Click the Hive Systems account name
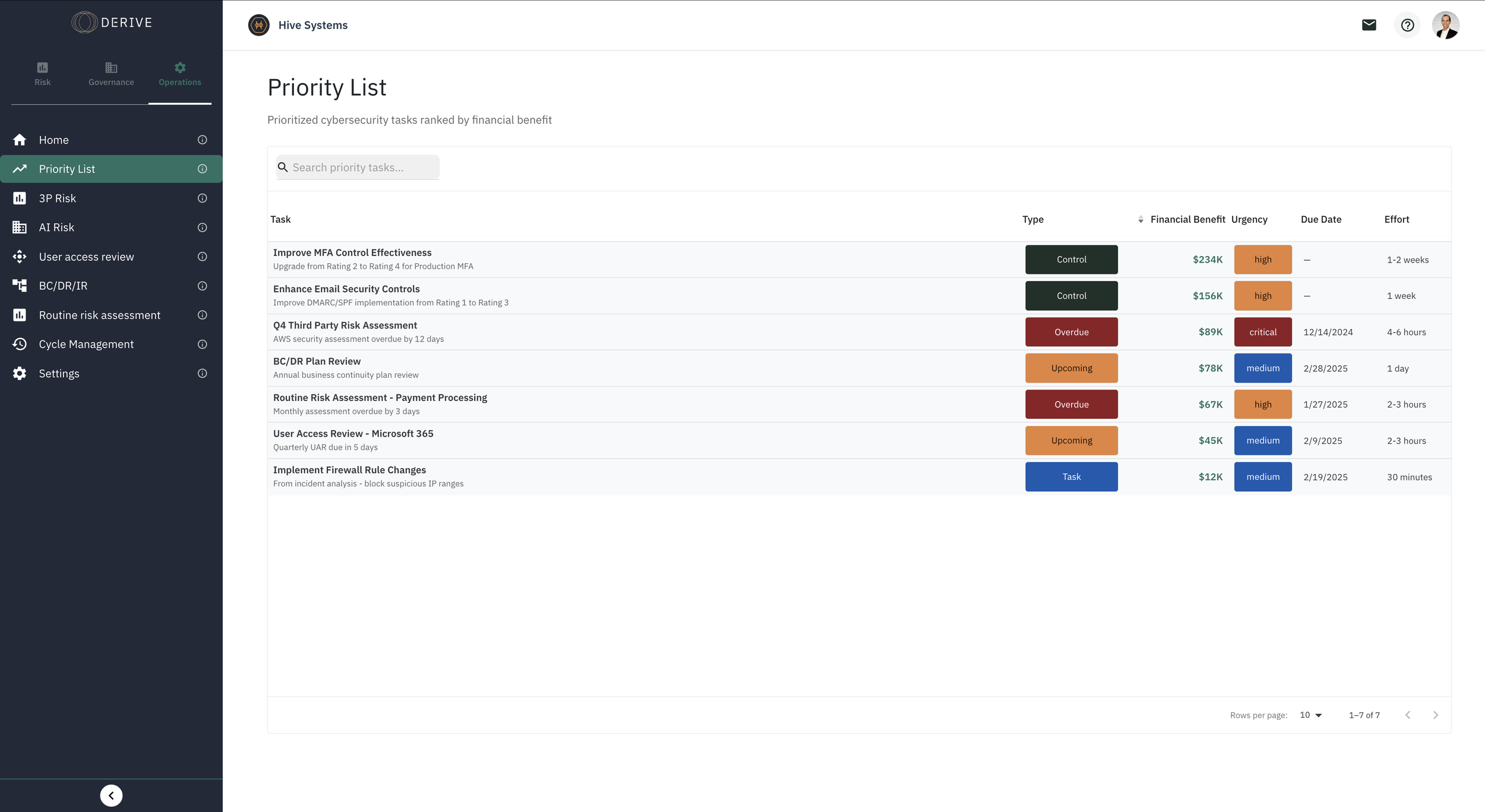The image size is (1485, 812). (314, 25)
